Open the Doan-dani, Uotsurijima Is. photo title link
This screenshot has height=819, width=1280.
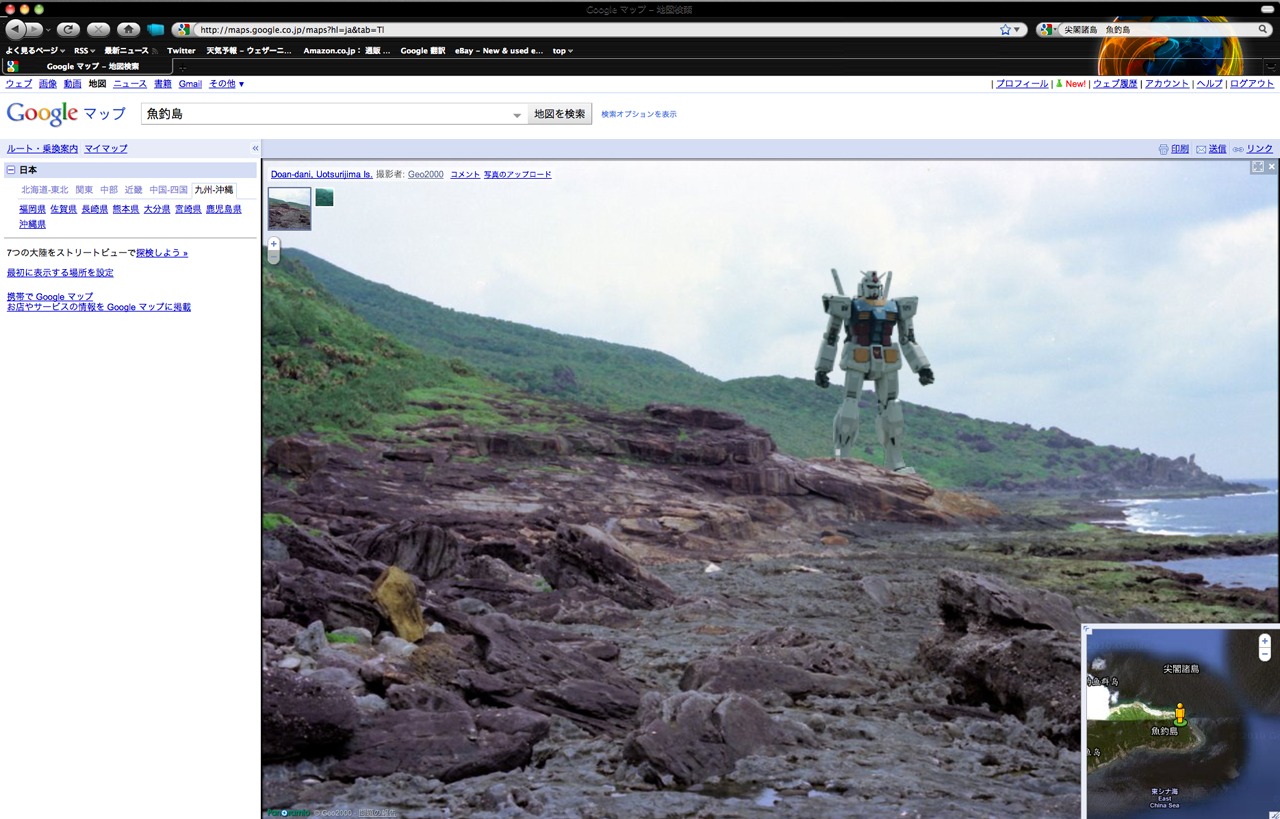click(x=321, y=175)
